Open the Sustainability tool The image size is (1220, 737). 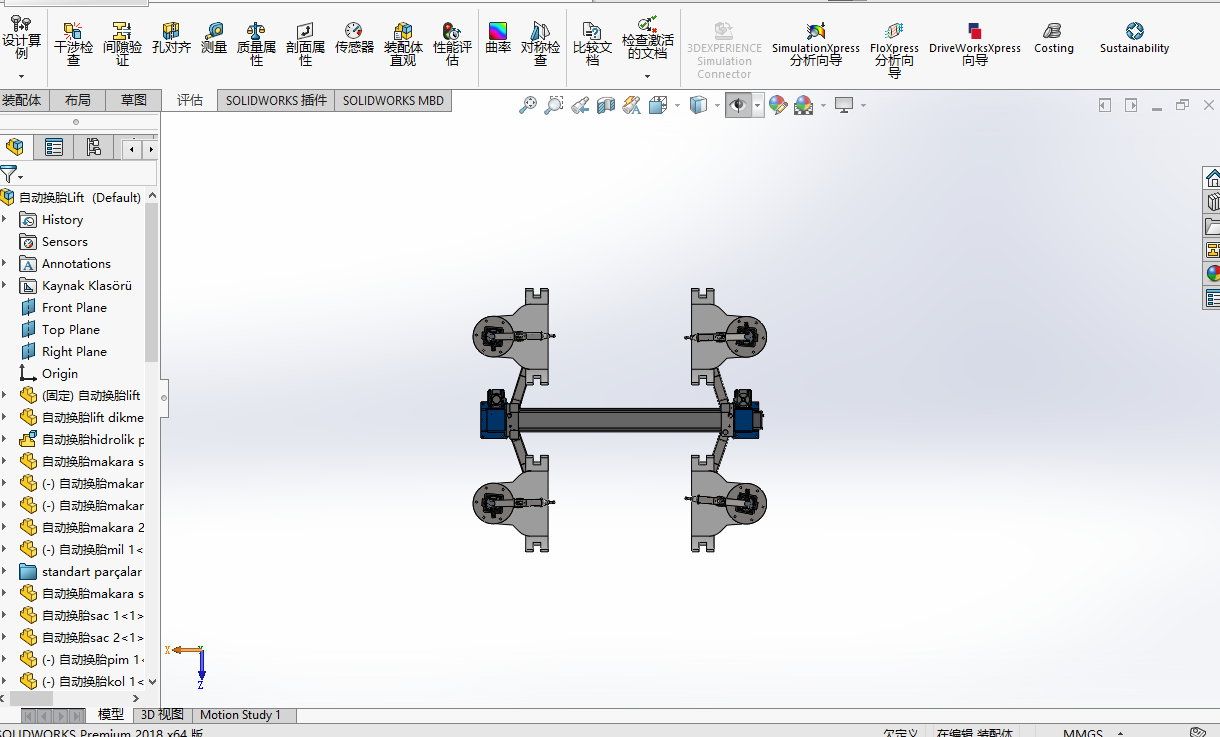pos(1134,38)
